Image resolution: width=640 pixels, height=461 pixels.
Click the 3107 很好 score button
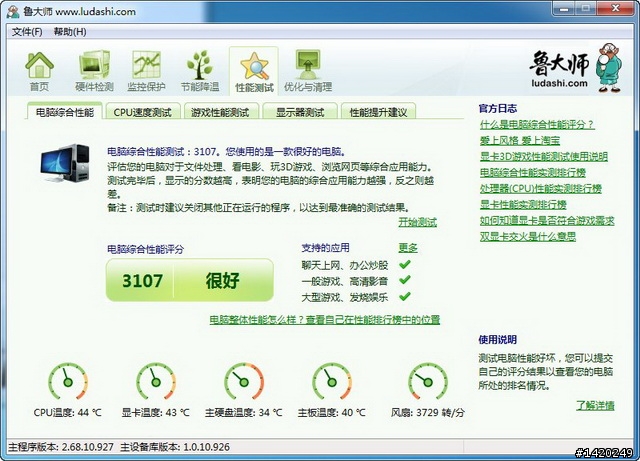coord(190,281)
